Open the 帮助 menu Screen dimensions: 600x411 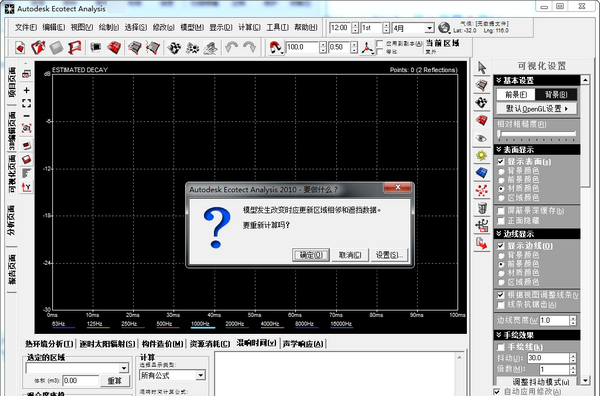click(x=305, y=28)
